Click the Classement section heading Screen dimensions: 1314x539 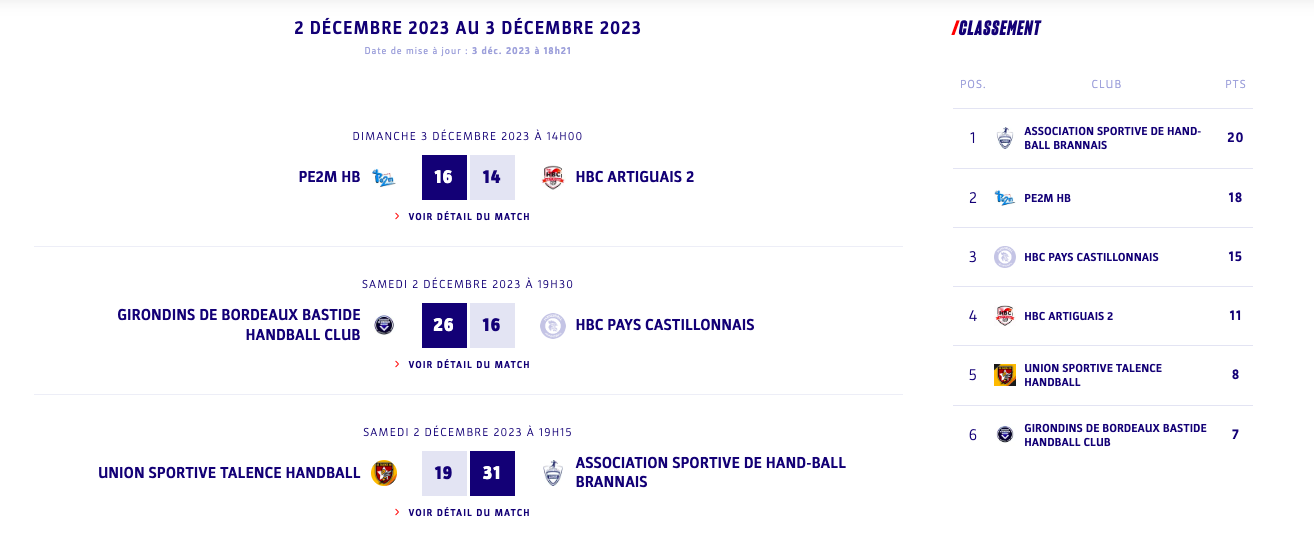pyautogui.click(x=997, y=28)
